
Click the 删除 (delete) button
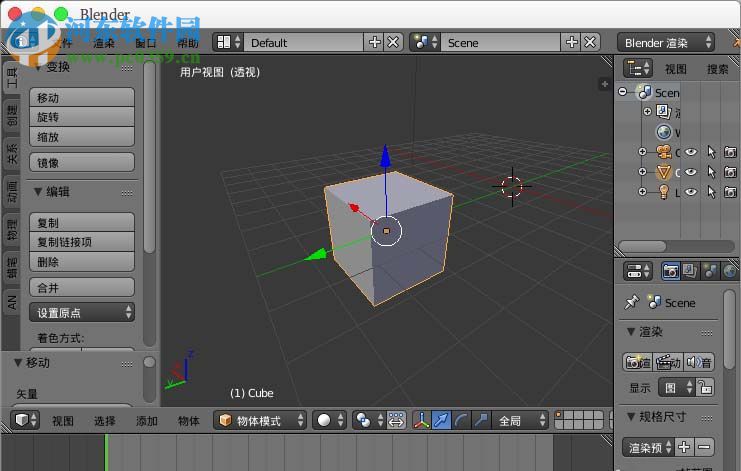click(x=82, y=262)
